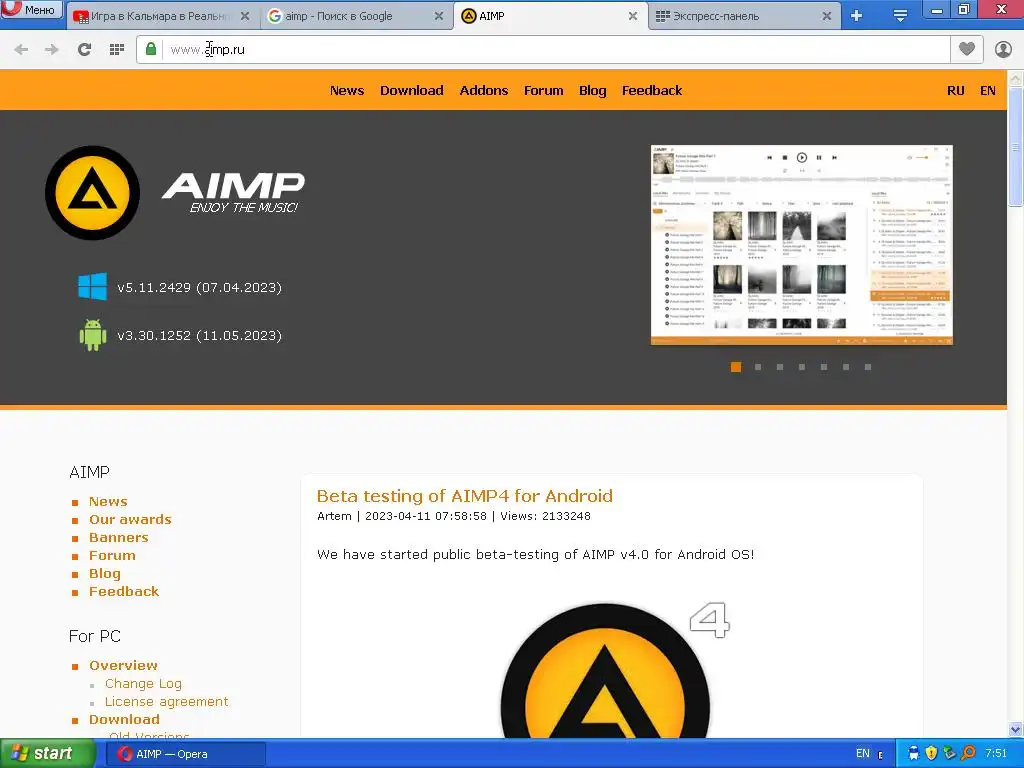Open the tab list menu icon
The width and height of the screenshot is (1024, 768).
click(x=901, y=16)
